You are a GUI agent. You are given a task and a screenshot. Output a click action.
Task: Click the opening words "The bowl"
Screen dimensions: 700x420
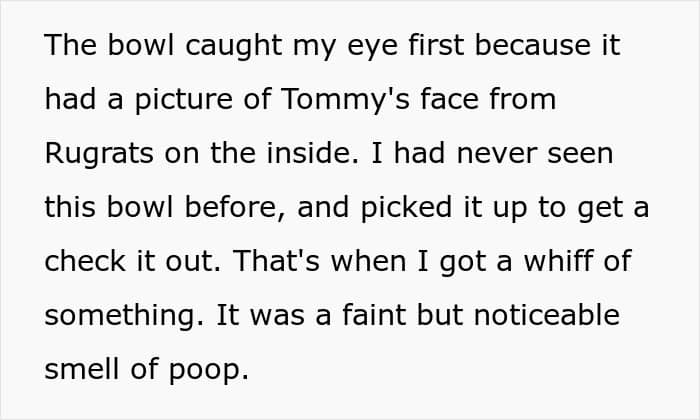pos(109,45)
